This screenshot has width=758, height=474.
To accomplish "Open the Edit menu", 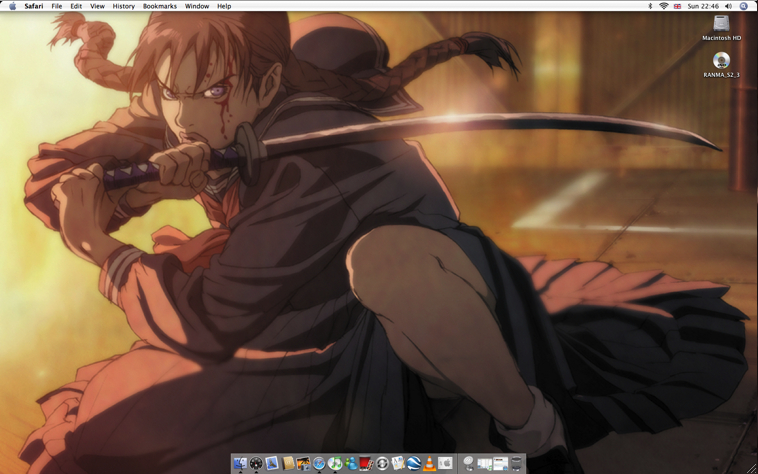I will point(76,6).
